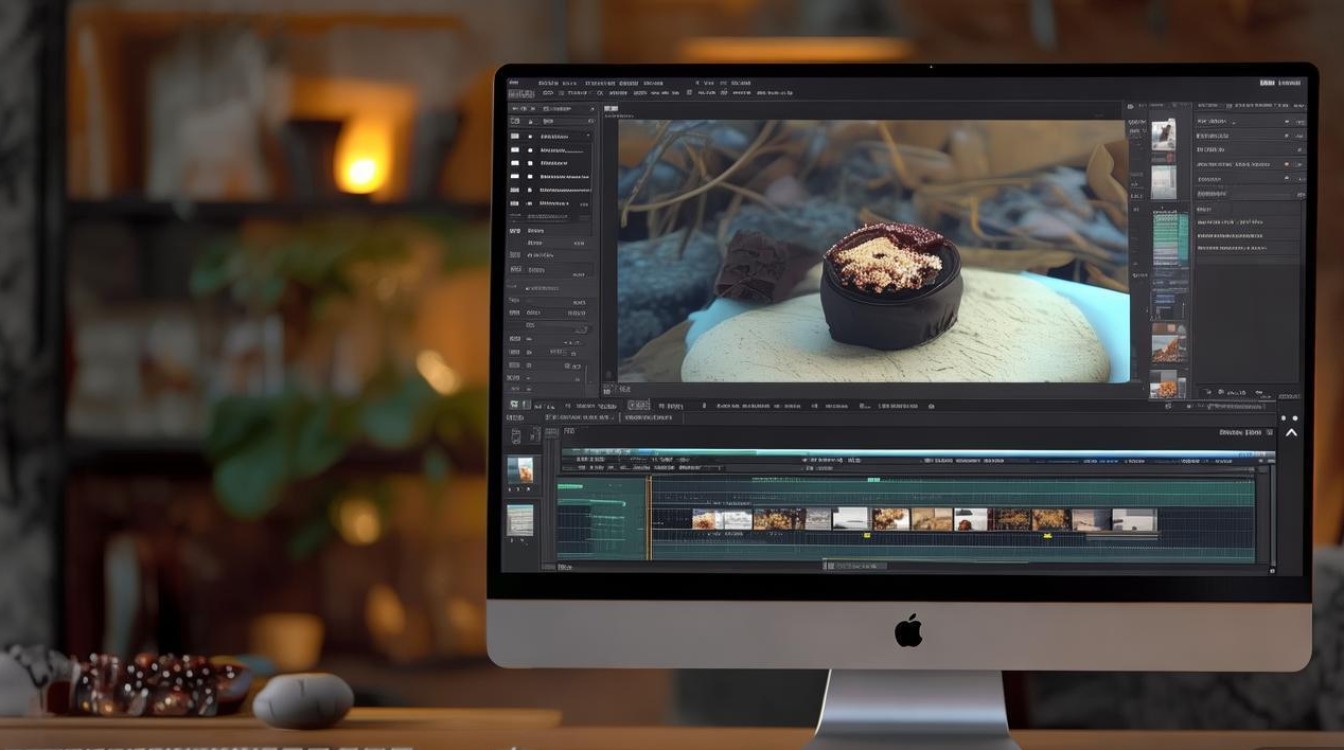Viewport: 1344px width, 750px height.
Task: Select the lower clip thumbnail left of the timeline
Action: click(x=520, y=519)
